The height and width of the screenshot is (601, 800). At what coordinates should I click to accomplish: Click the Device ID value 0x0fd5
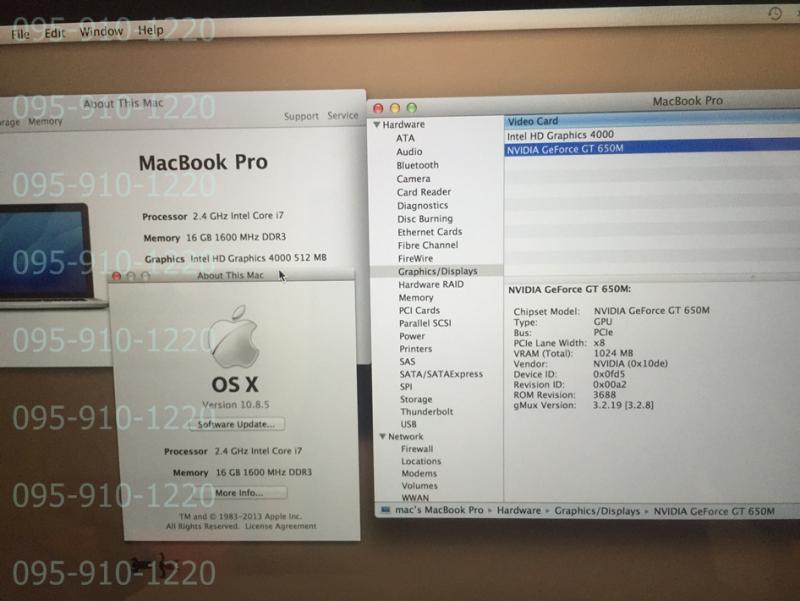(x=609, y=374)
